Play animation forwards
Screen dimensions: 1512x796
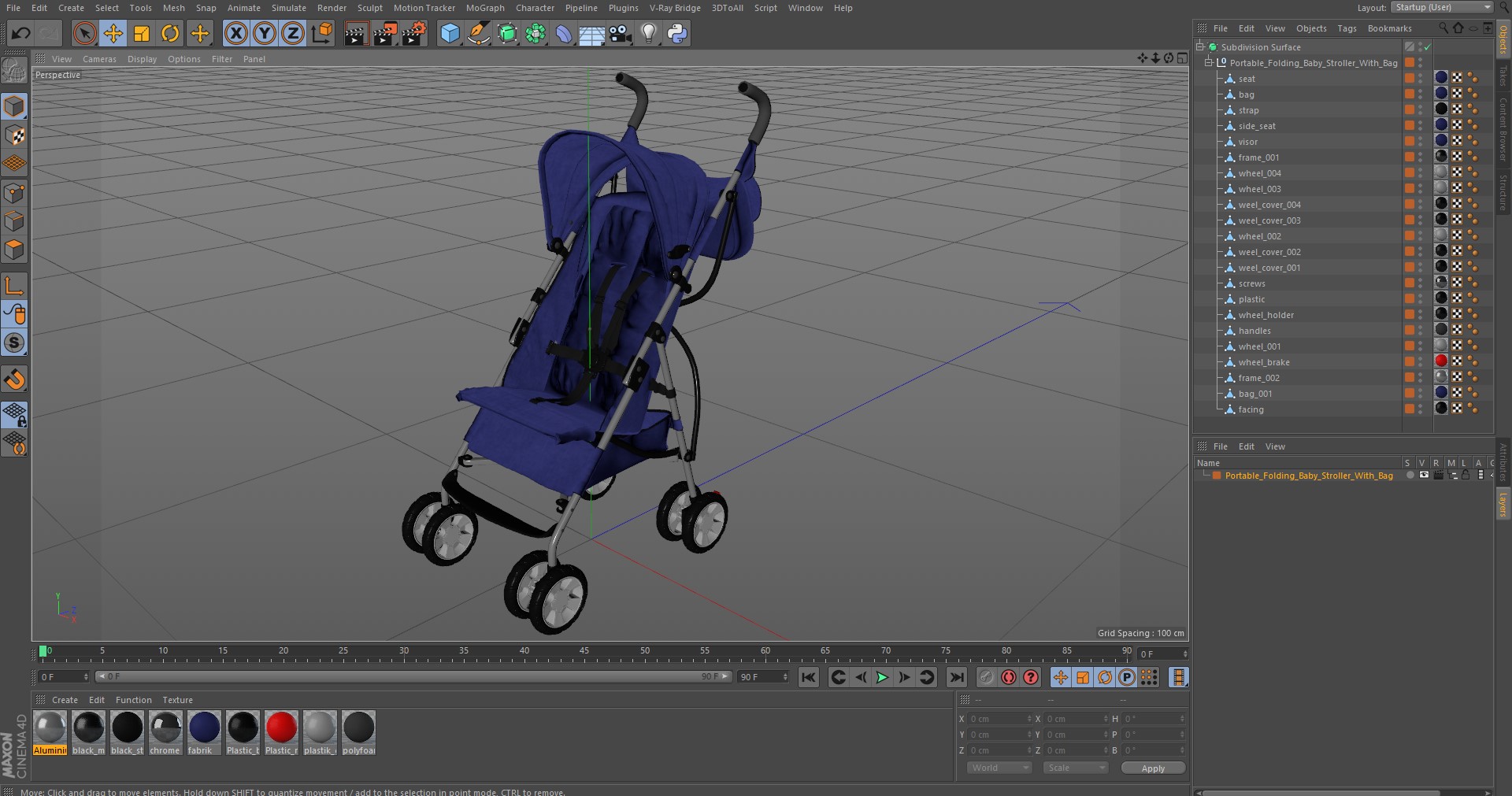(x=883, y=677)
